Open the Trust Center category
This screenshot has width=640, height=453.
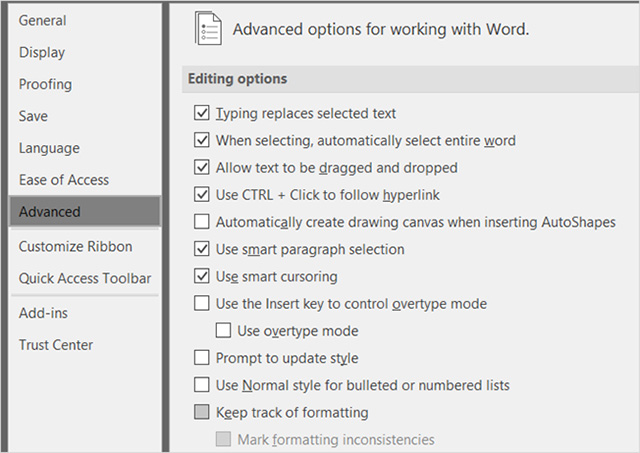[56, 345]
